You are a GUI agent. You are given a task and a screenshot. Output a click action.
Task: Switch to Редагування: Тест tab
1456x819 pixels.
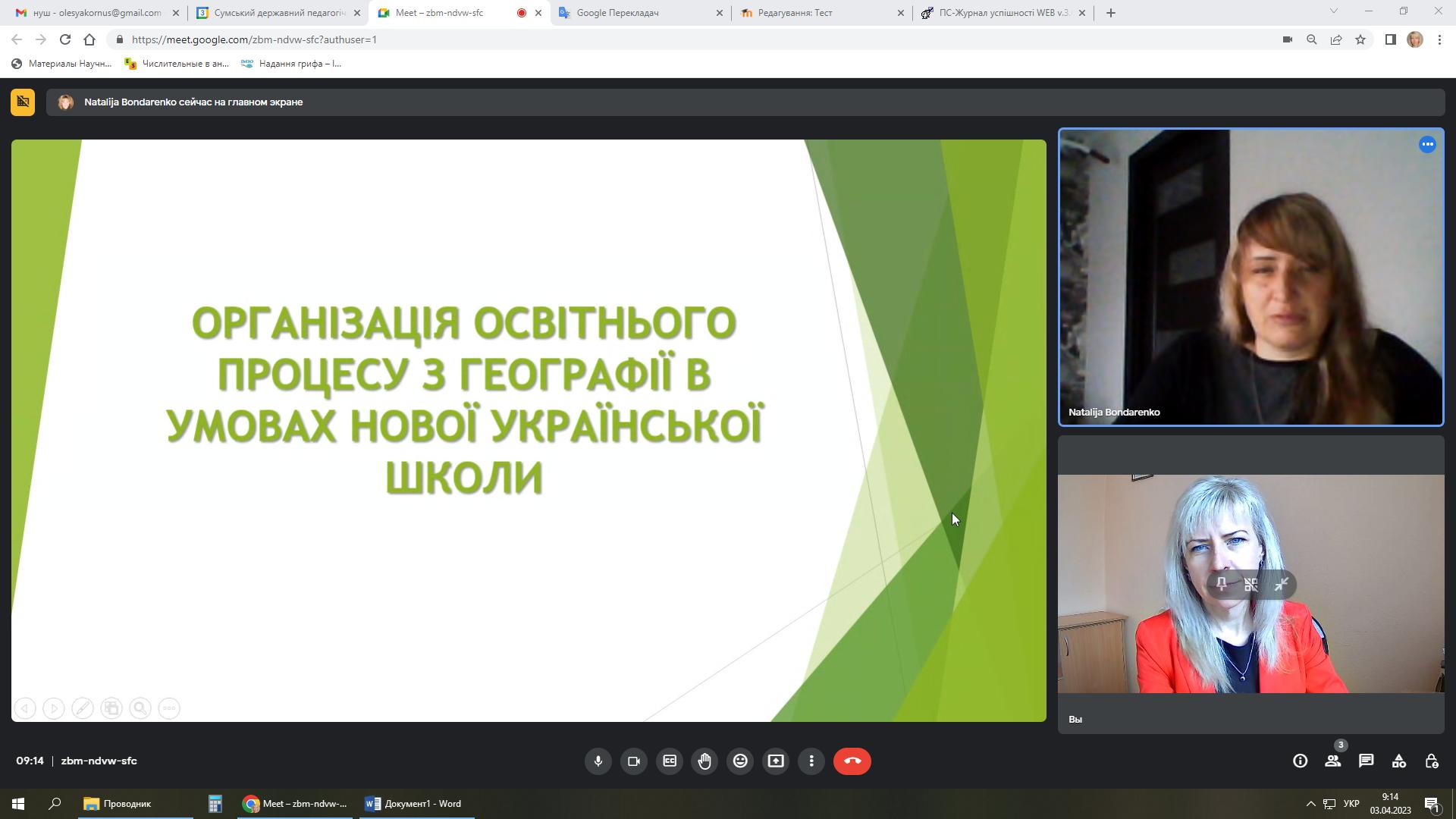[823, 13]
